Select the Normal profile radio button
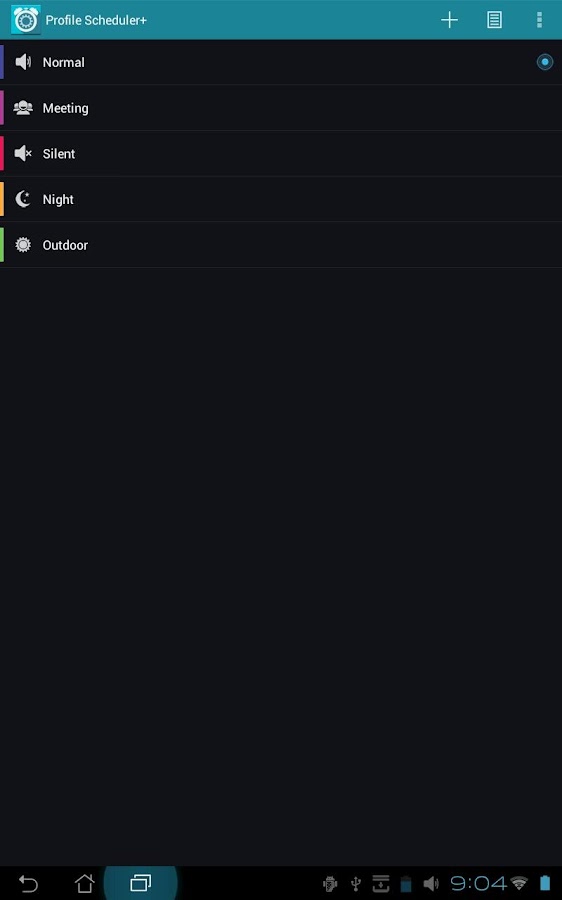 tap(544, 62)
